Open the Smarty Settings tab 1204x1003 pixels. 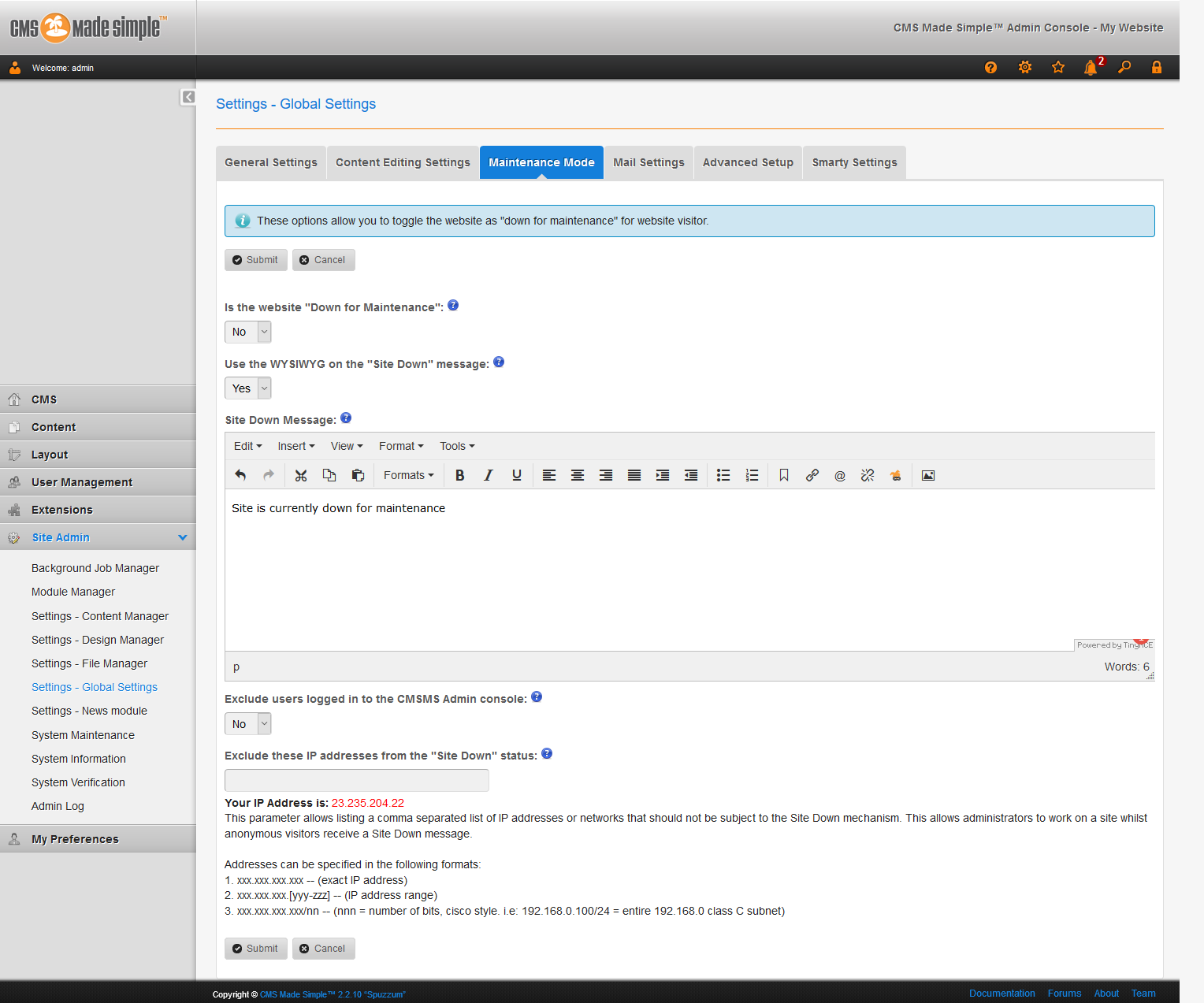[x=855, y=162]
